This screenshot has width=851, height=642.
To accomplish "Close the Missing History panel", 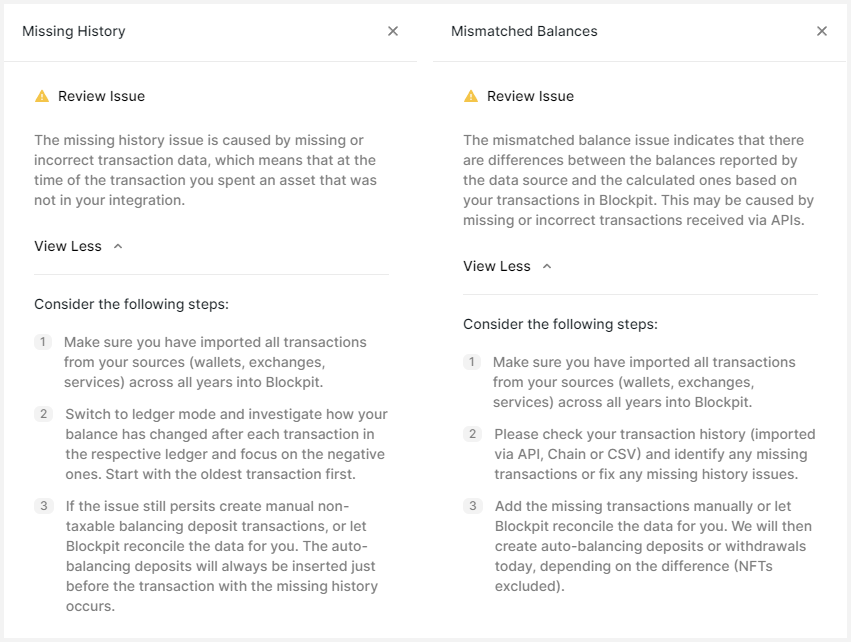I will [x=393, y=31].
